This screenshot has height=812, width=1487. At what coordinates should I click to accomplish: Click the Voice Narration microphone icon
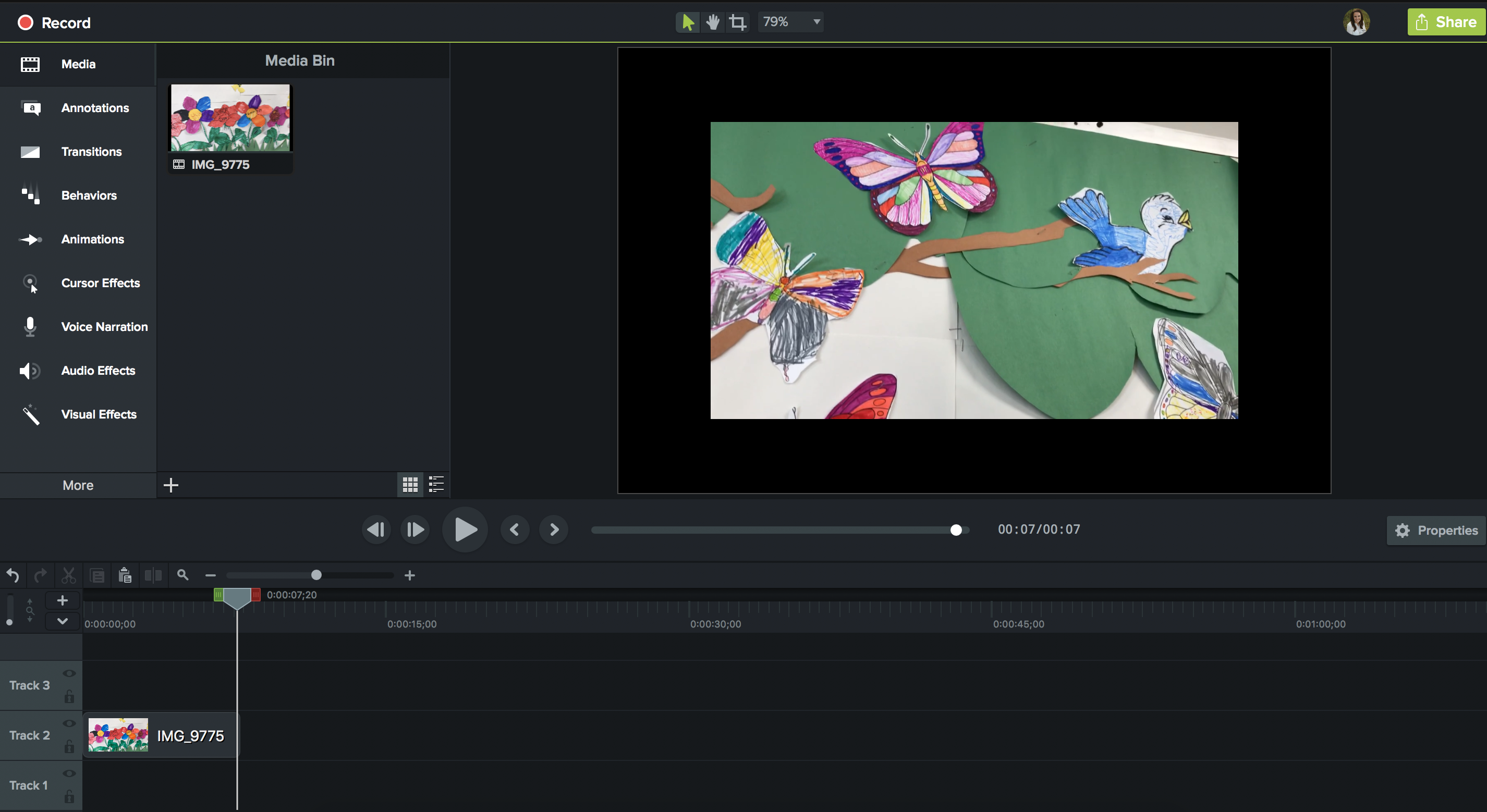(30, 327)
